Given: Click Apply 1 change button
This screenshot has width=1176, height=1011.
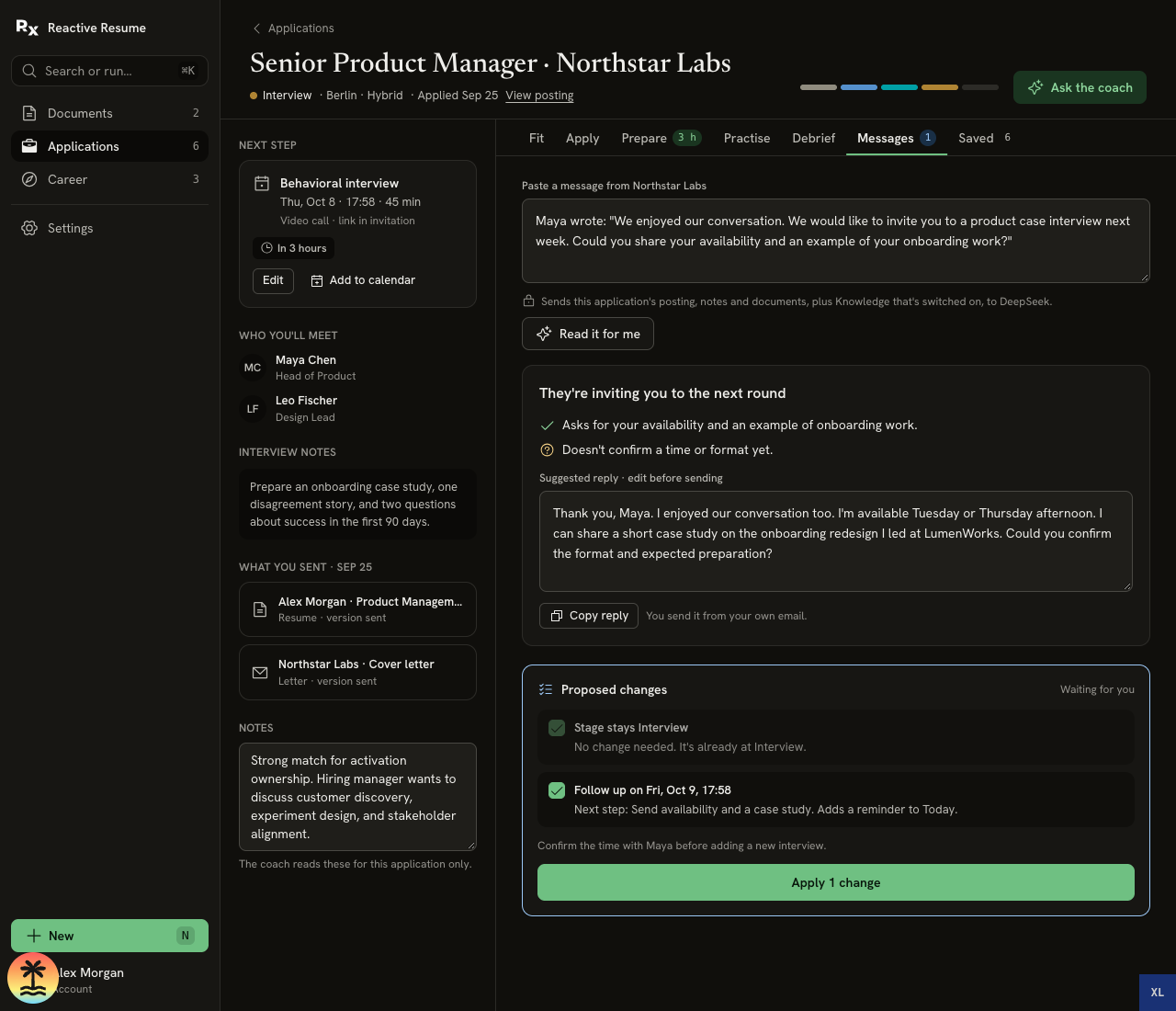Looking at the screenshot, I should (x=836, y=882).
